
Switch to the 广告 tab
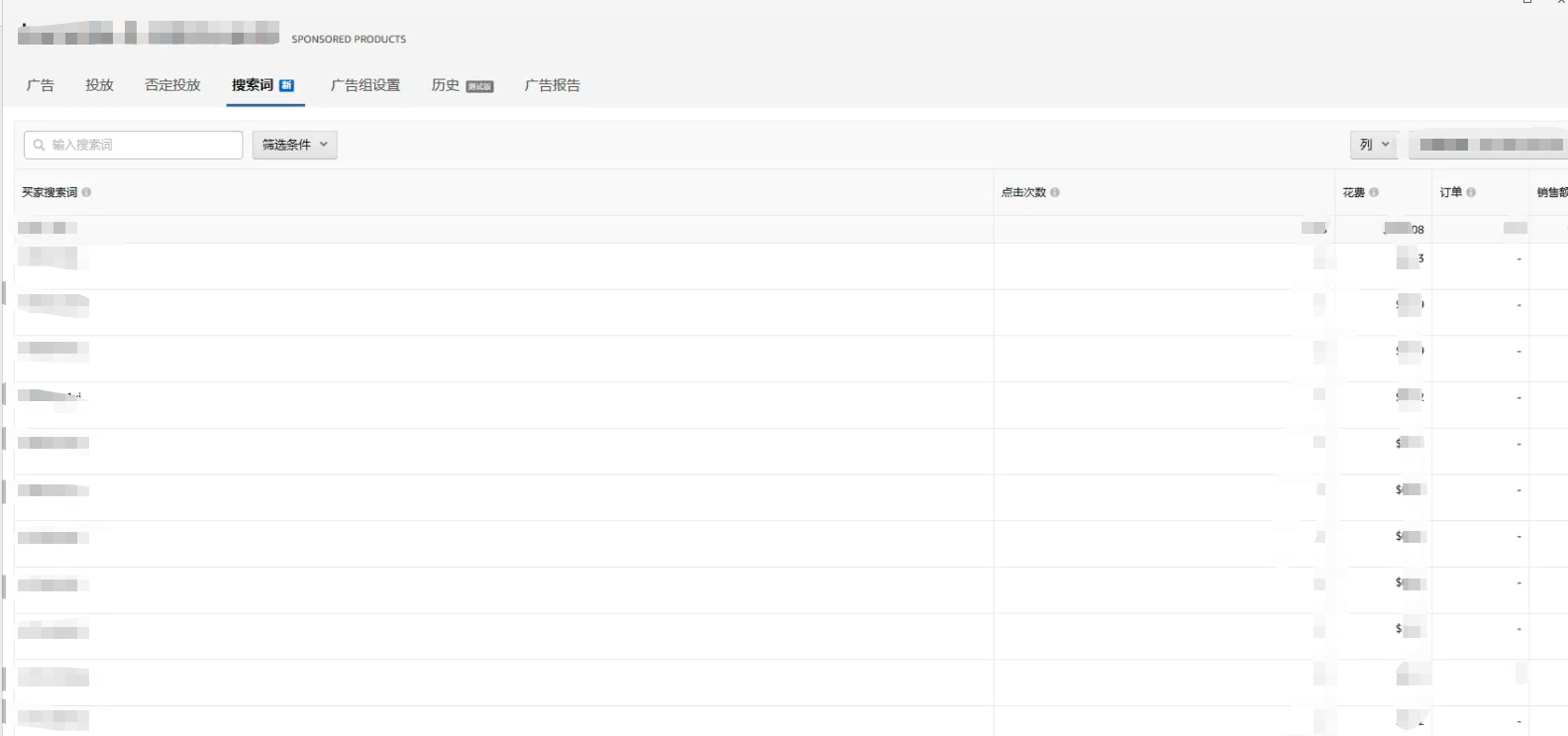(x=41, y=85)
